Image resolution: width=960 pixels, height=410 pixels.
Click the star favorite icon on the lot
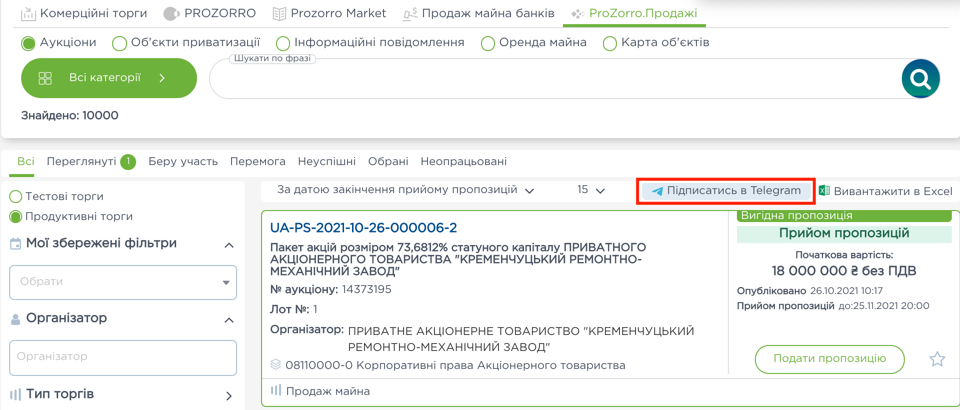(x=936, y=359)
